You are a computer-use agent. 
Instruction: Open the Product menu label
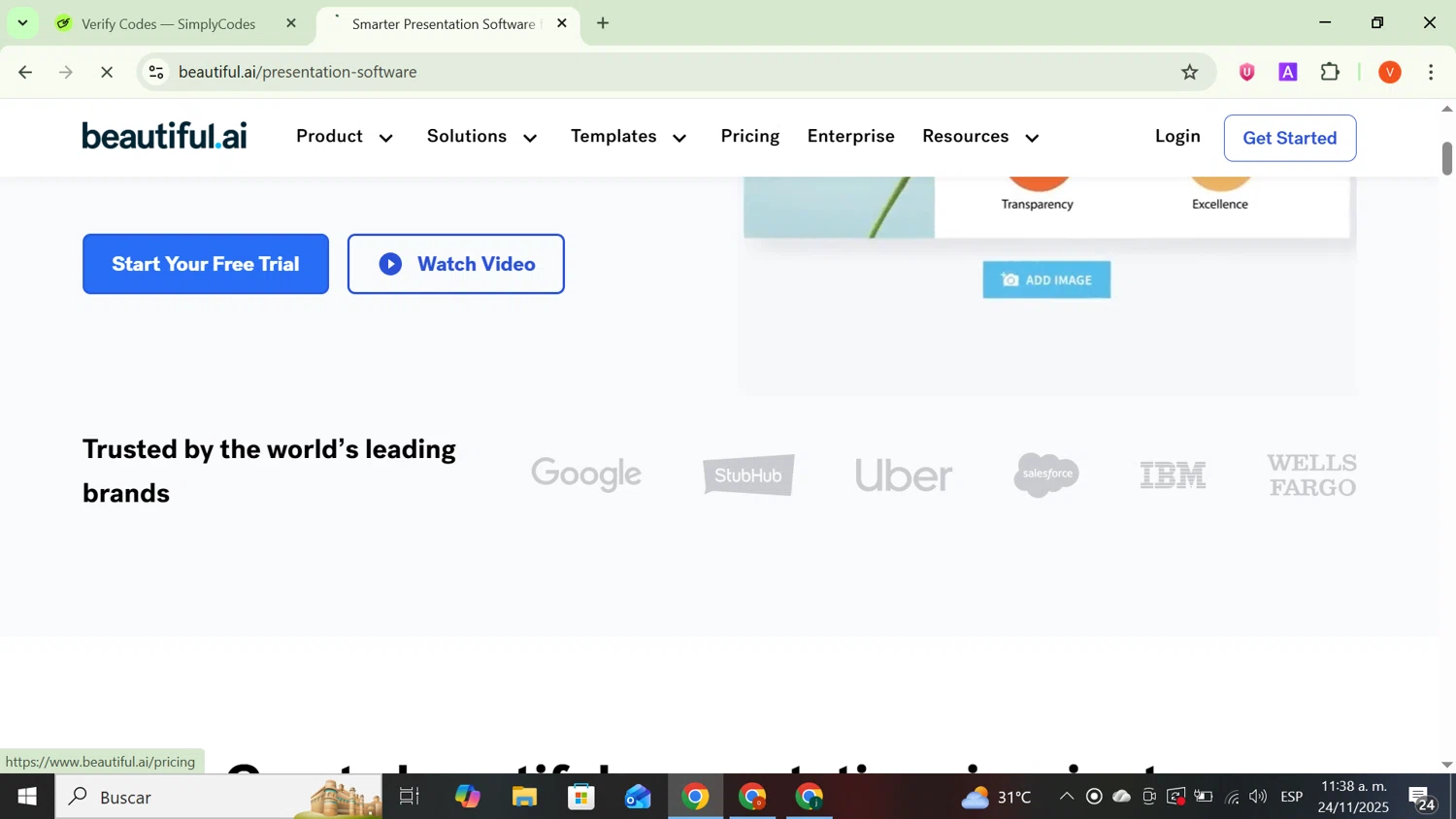point(329,136)
